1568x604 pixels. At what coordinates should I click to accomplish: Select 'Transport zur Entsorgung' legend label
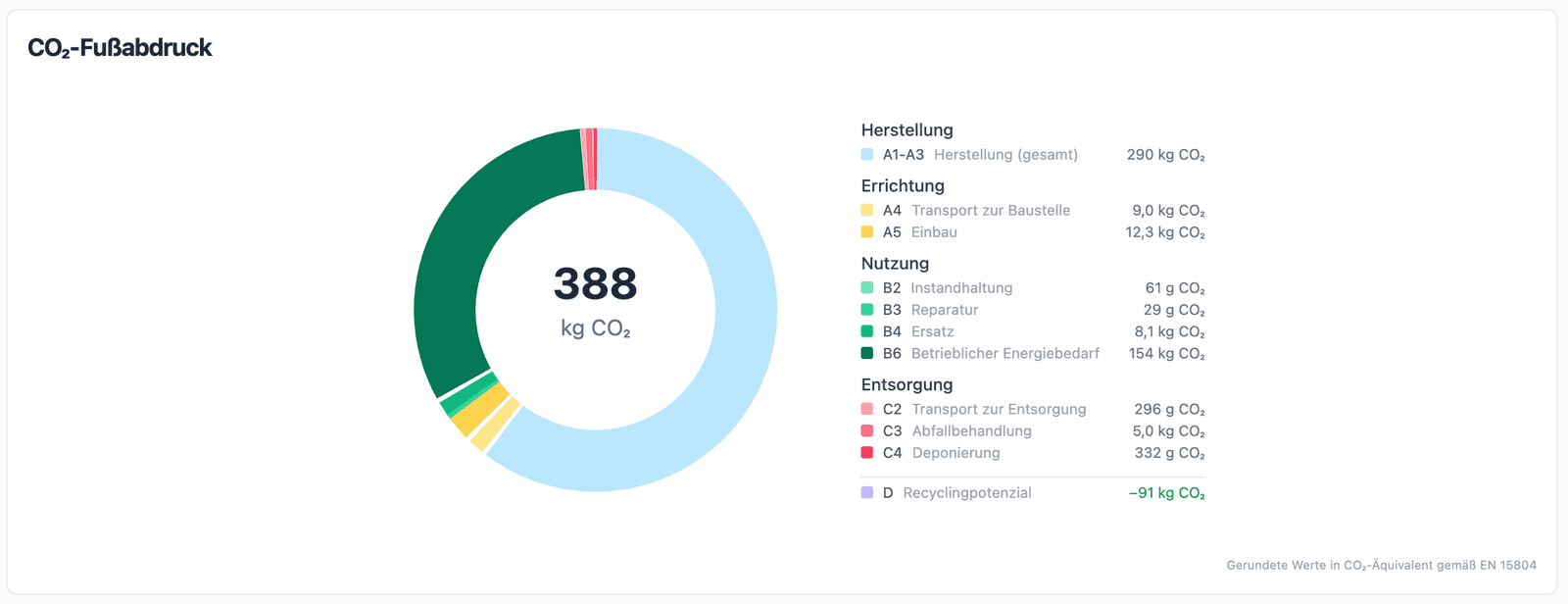point(999,409)
